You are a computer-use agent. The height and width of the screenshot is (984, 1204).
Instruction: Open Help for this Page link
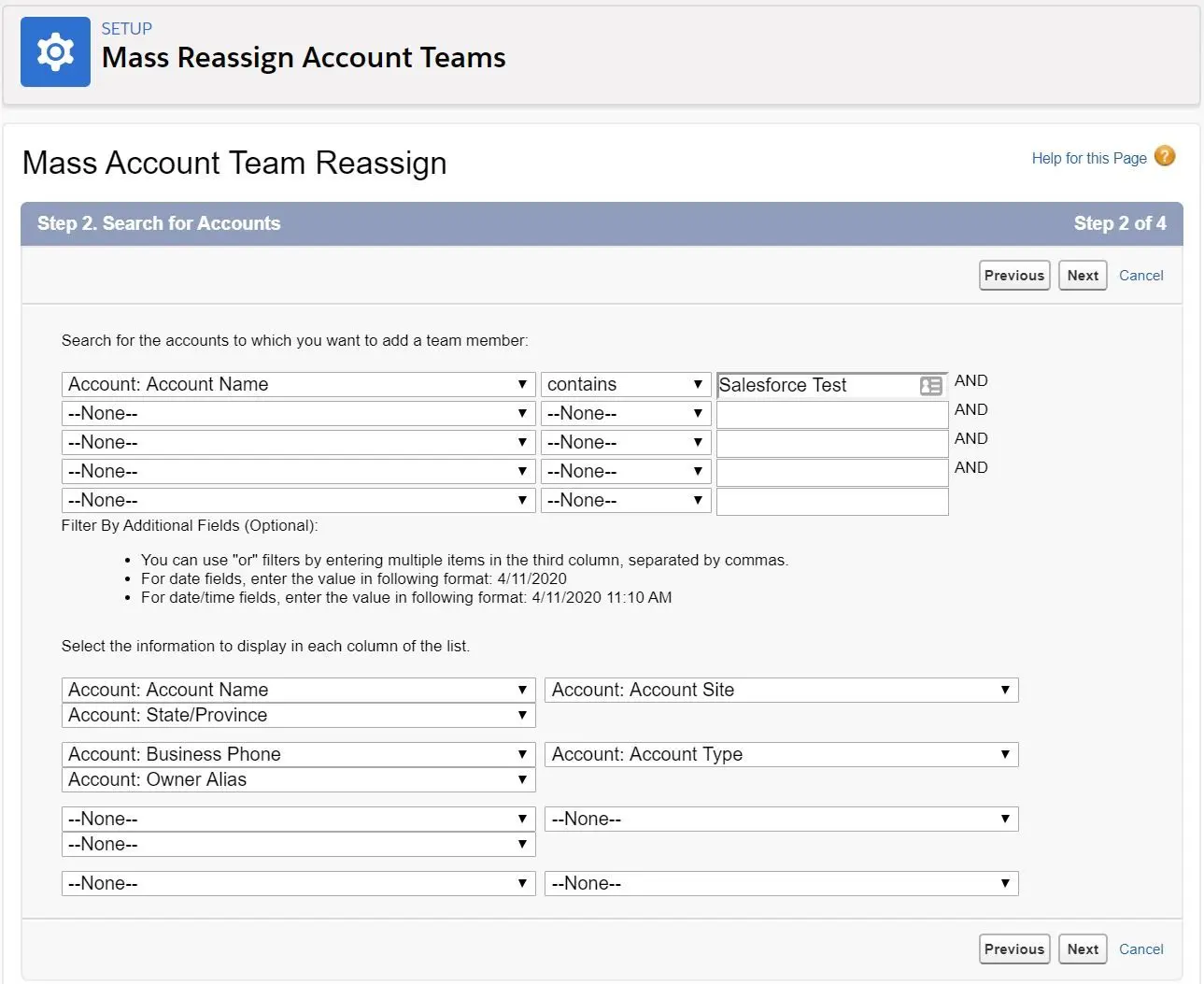pos(1089,158)
